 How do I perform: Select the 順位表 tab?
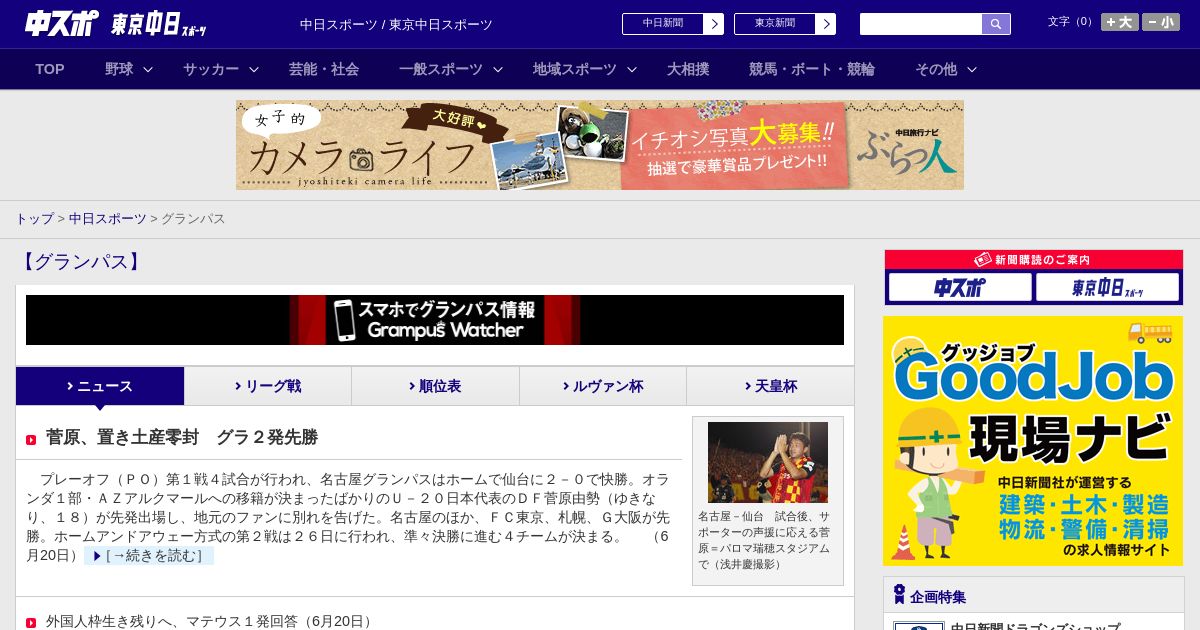pos(435,386)
